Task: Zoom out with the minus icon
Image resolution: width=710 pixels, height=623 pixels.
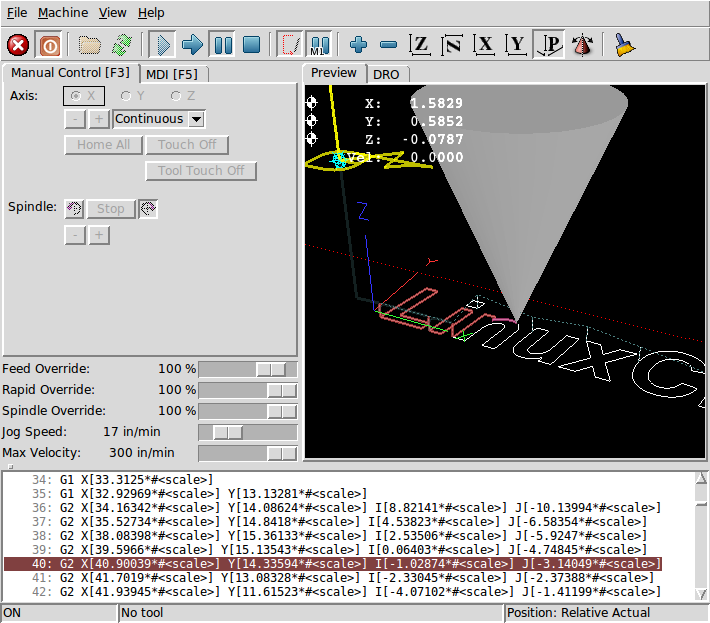Action: 389,45
